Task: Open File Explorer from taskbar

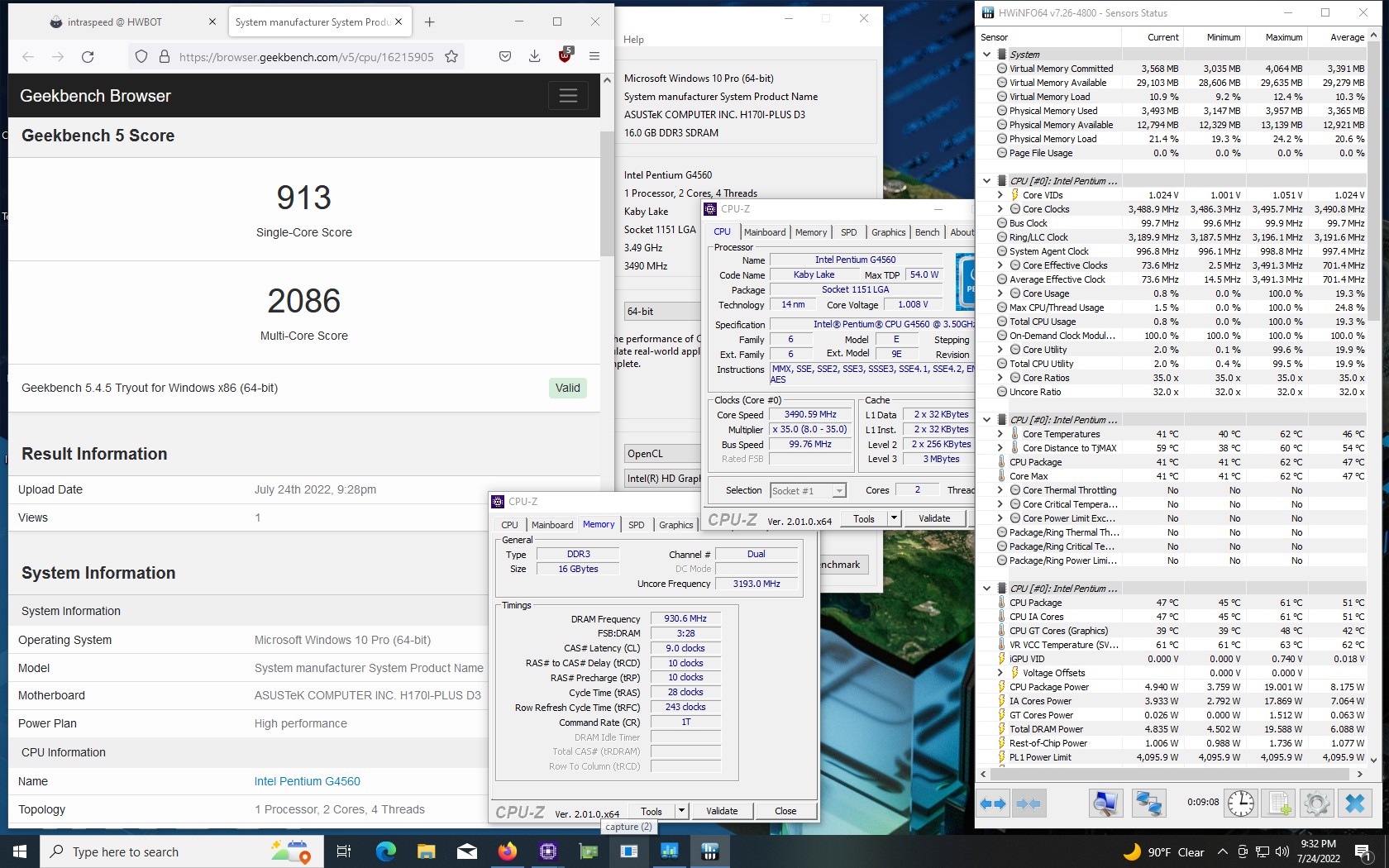Action: 426,851
